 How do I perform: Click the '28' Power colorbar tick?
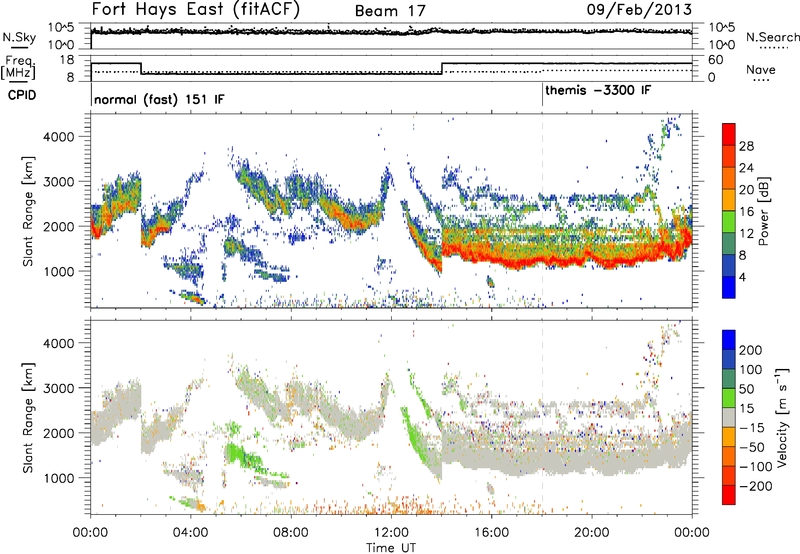click(x=746, y=146)
